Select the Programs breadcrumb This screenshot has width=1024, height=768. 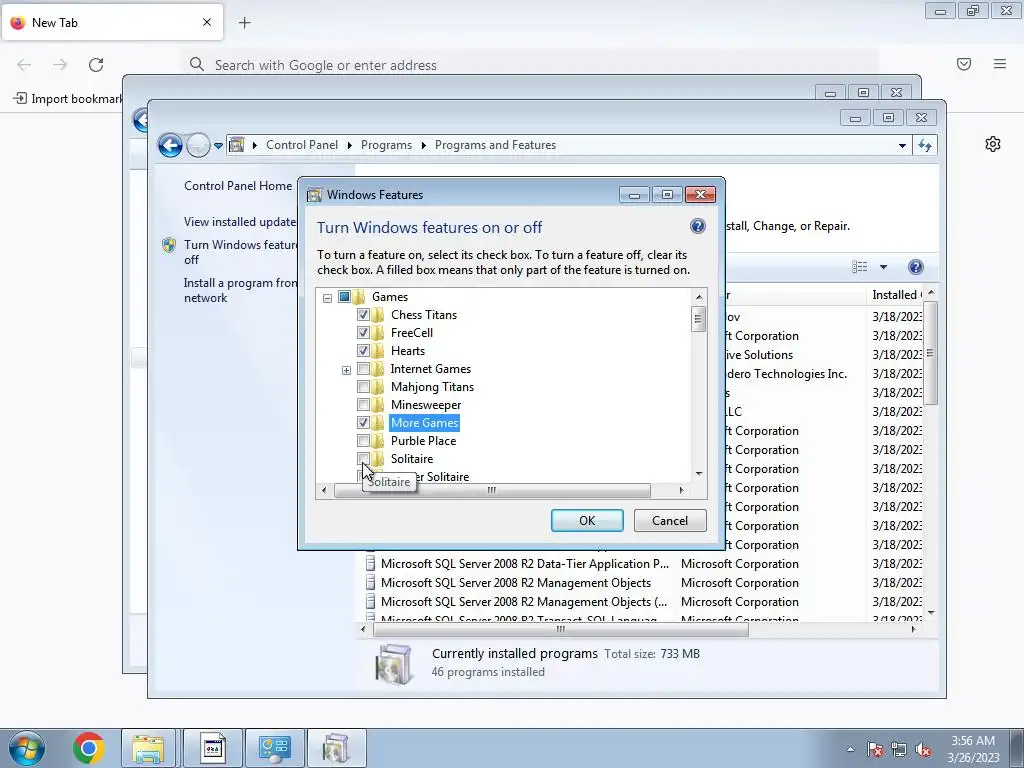[386, 145]
